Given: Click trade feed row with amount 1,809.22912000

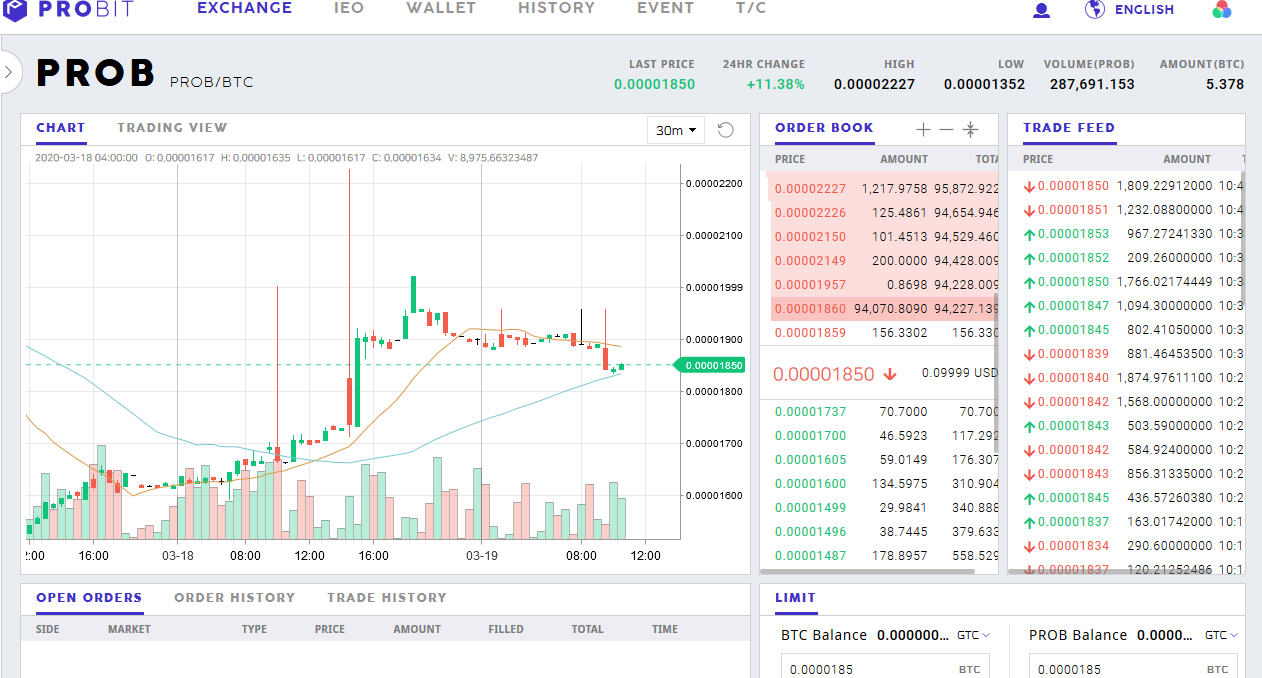Looking at the screenshot, I should [1127, 185].
